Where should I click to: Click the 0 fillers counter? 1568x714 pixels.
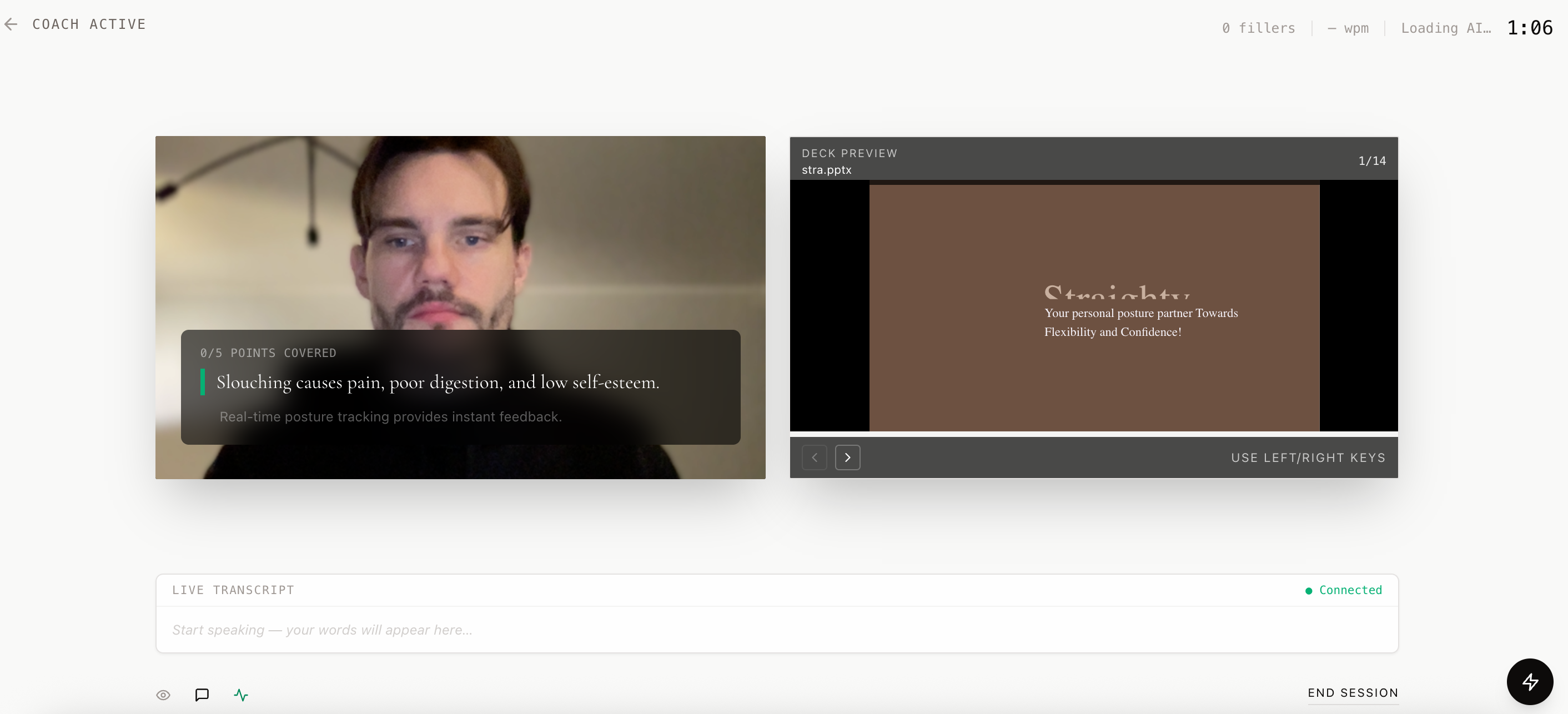pos(1258,28)
